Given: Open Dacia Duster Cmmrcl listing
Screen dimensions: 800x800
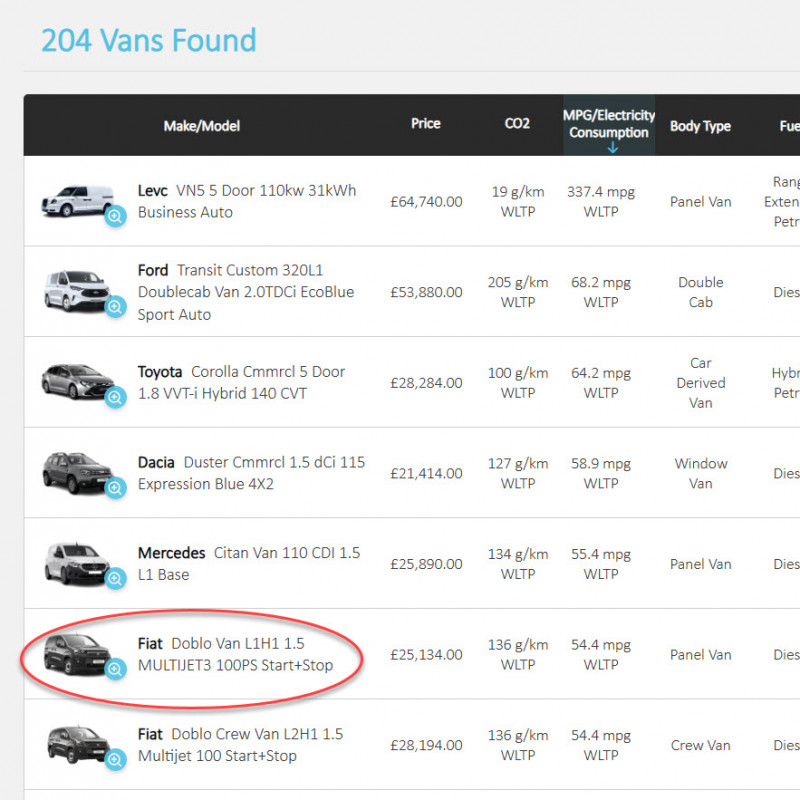Looking at the screenshot, I should pos(252,473).
